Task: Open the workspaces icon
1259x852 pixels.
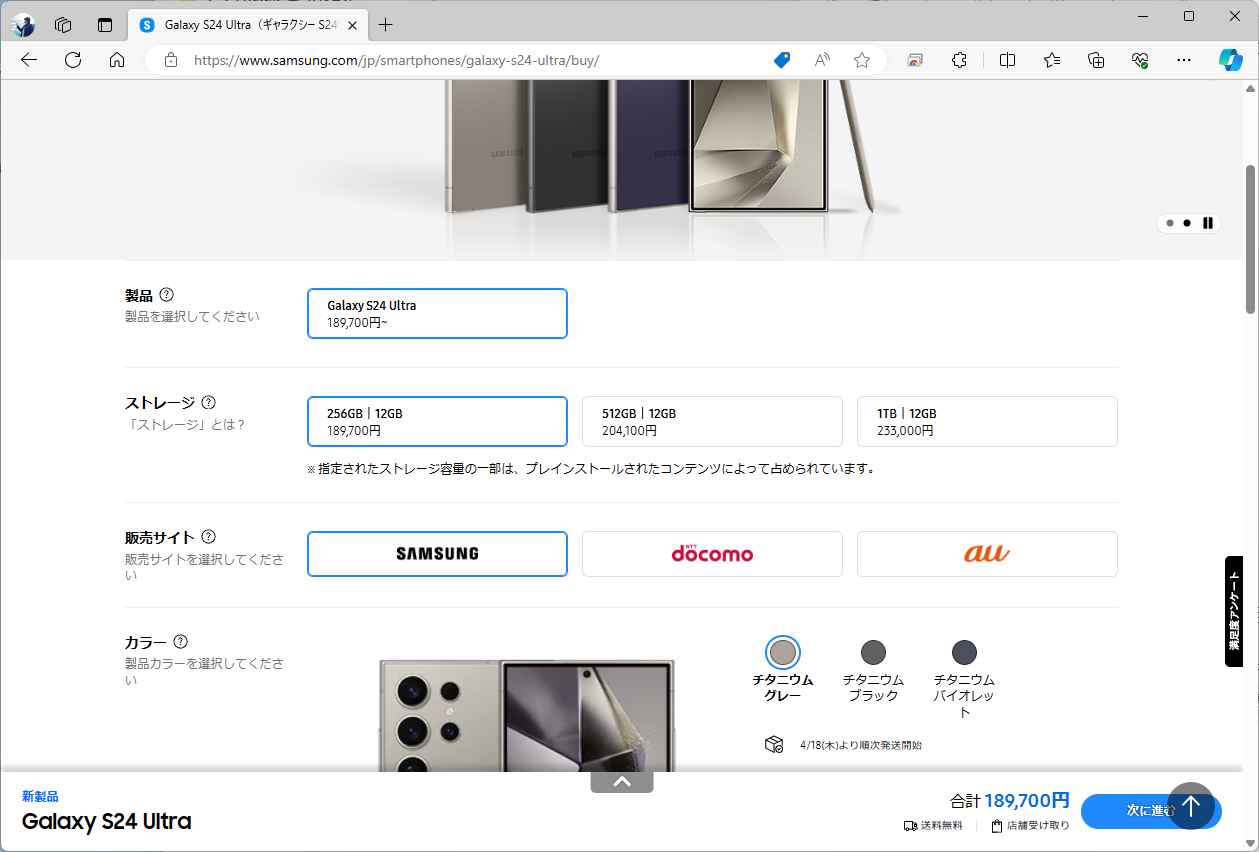Action: pyautogui.click(x=63, y=25)
